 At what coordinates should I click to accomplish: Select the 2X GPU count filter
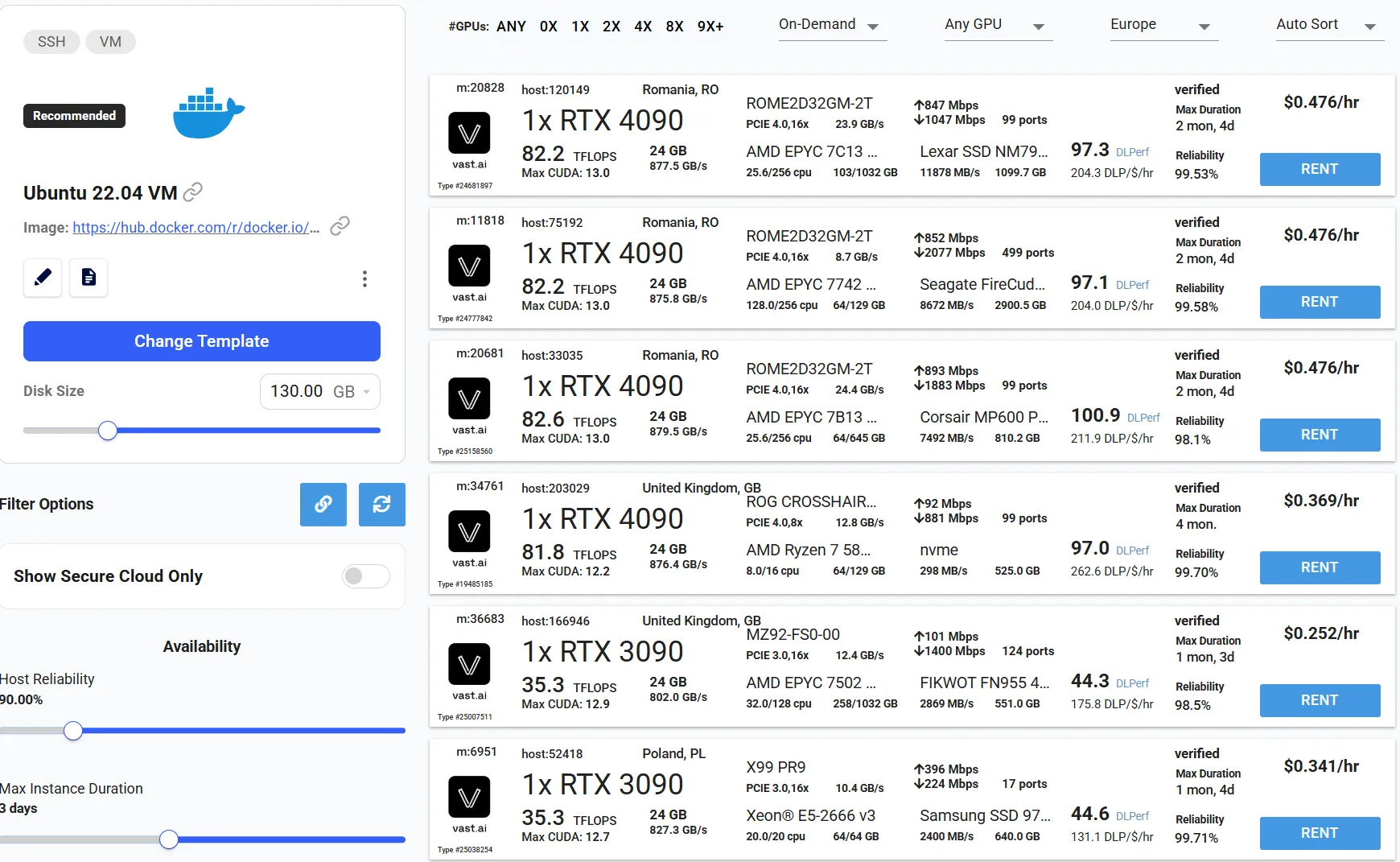tap(611, 27)
